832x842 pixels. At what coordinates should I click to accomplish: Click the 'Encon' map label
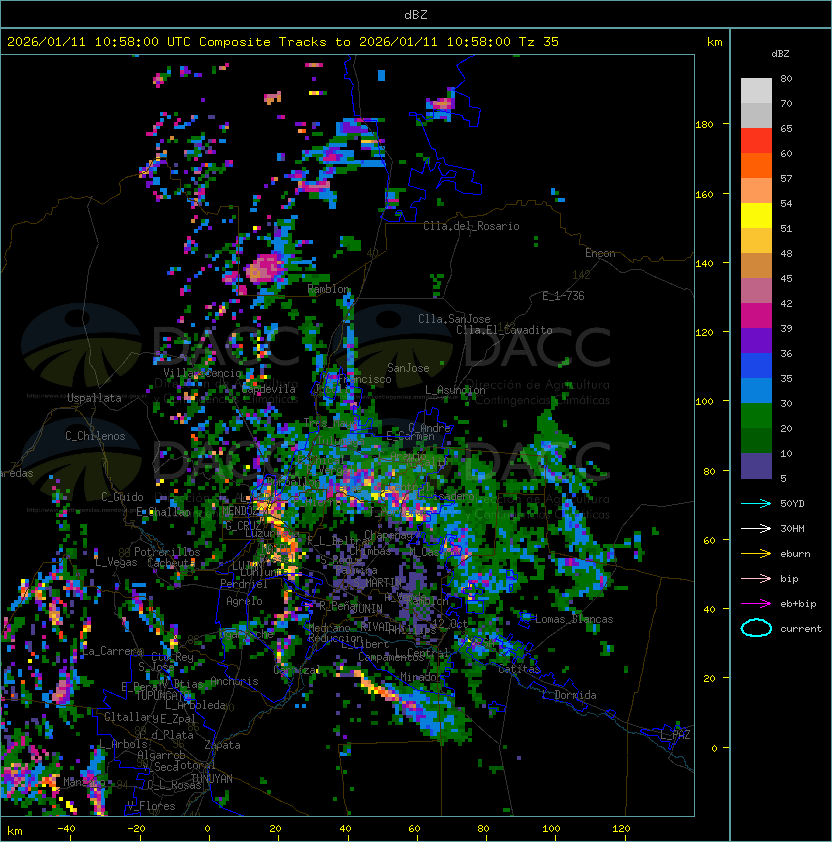point(600,253)
